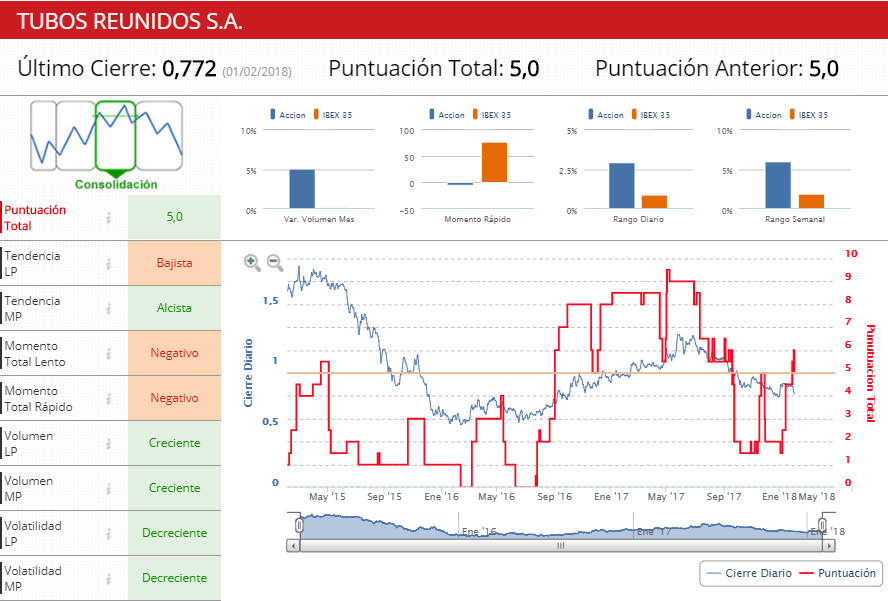Click the Negativo value for Momento Total Lento
The height and width of the screenshot is (601, 888).
tap(174, 353)
